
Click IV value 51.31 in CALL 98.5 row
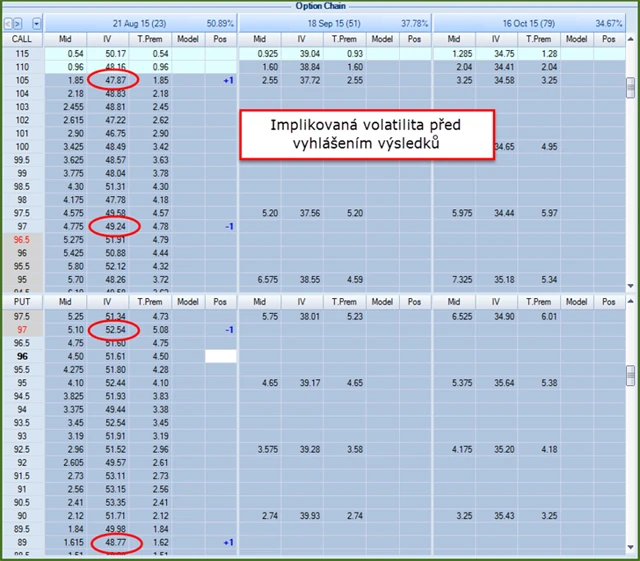point(116,187)
